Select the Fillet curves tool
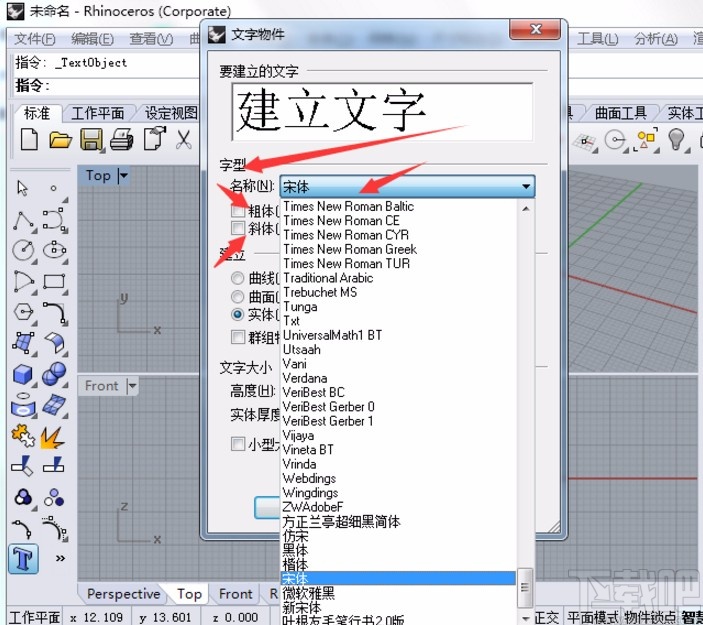This screenshot has width=703, height=625. (x=54, y=312)
